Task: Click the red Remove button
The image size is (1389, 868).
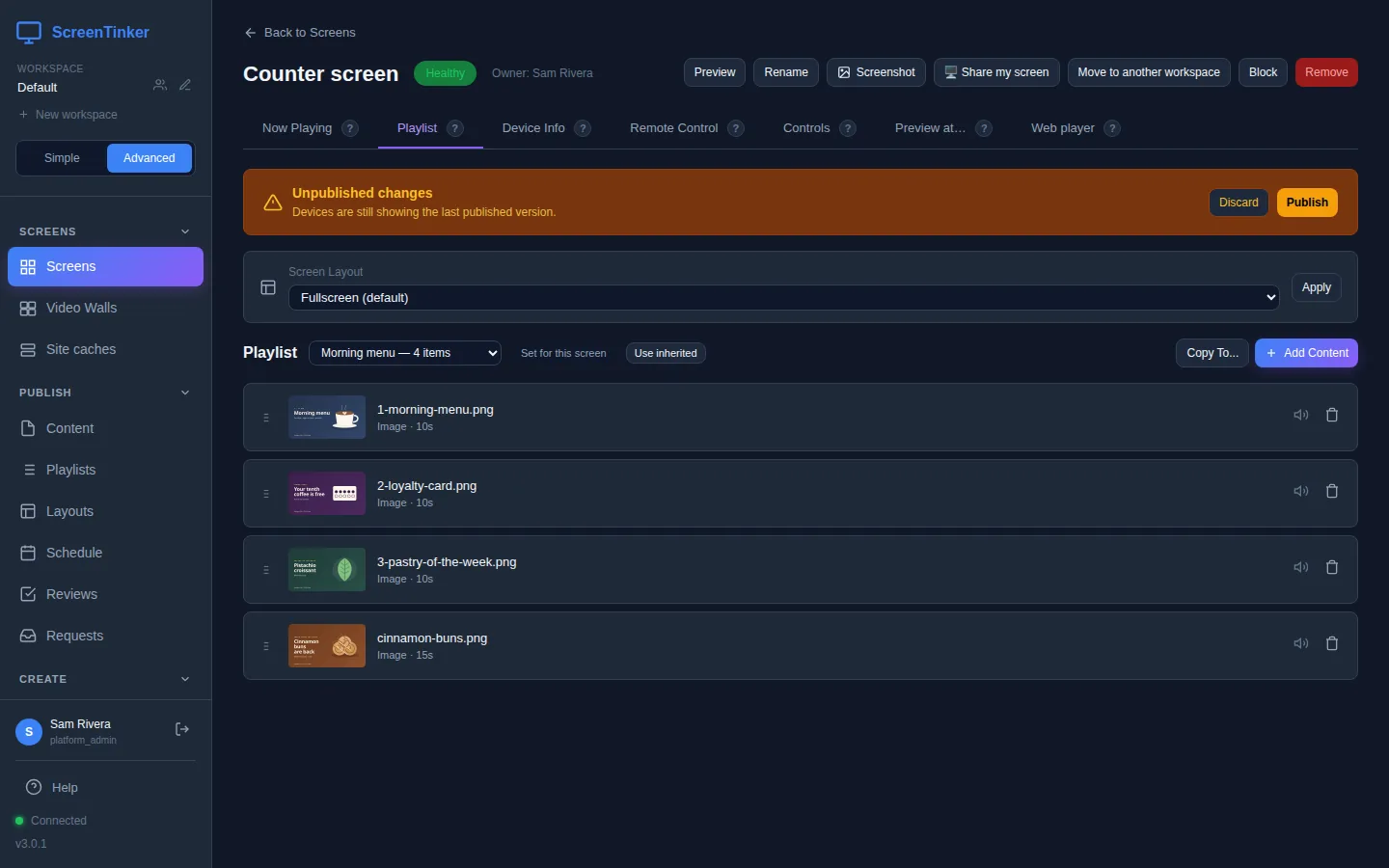Action: coord(1326,72)
